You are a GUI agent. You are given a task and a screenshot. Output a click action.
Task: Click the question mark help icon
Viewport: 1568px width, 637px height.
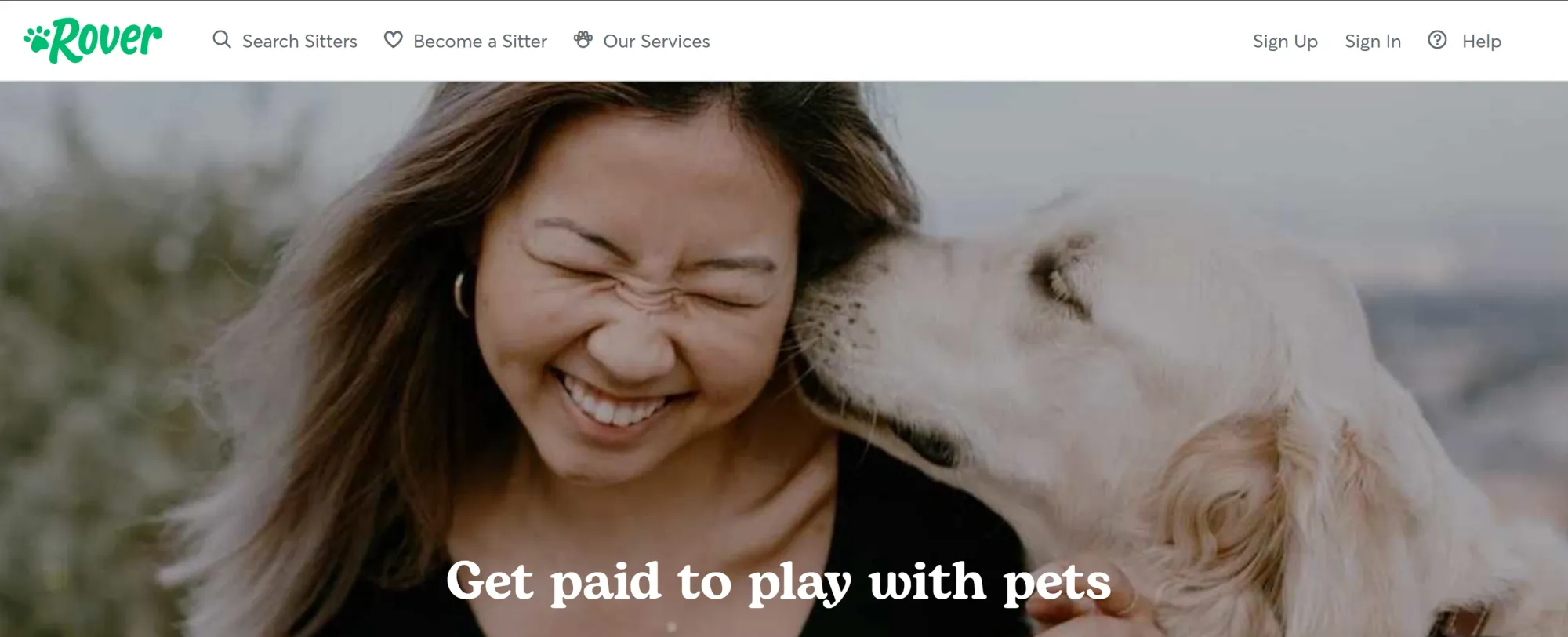pyautogui.click(x=1437, y=40)
